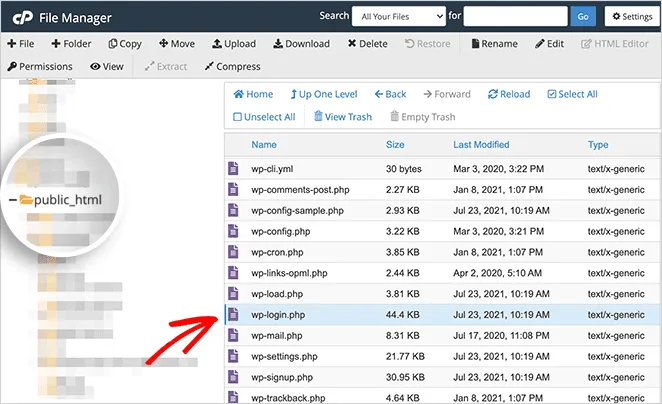
Task: Select wp-load.php file name
Action: [277, 294]
